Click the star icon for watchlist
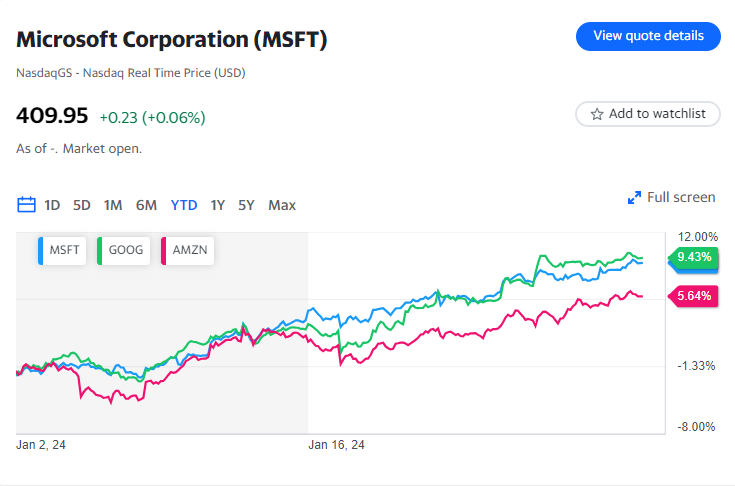The width and height of the screenshot is (735, 486). [597, 114]
